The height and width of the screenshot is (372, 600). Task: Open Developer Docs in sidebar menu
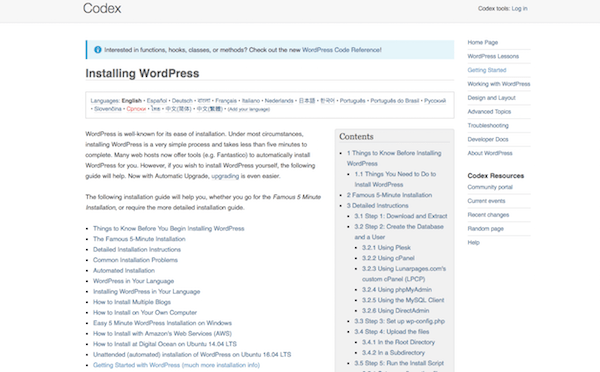(x=488, y=139)
